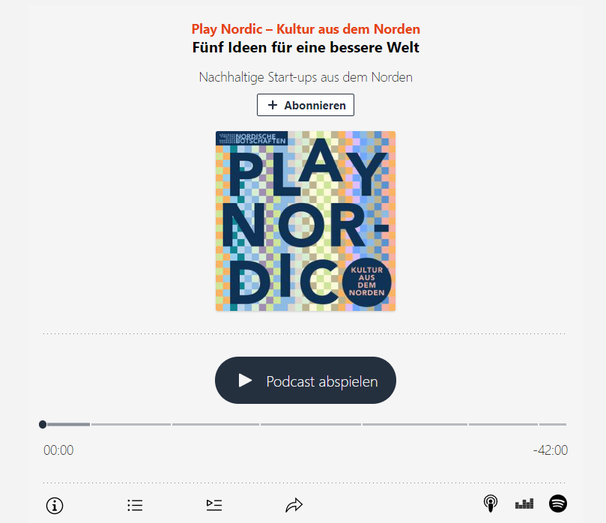Start playback with Podcast abspielen
The height and width of the screenshot is (523, 606).
click(x=305, y=380)
